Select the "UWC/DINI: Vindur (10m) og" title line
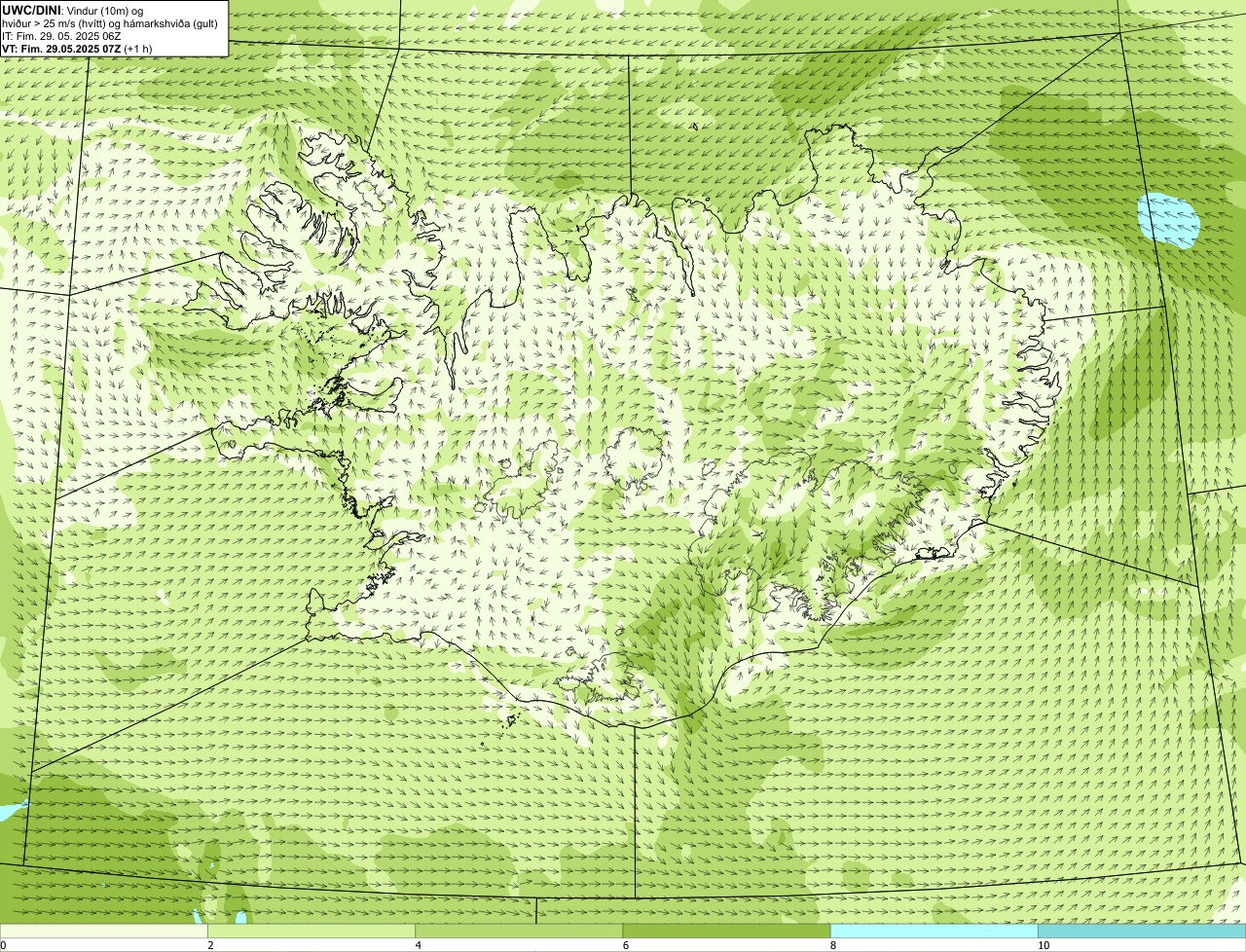Image resolution: width=1246 pixels, height=952 pixels. [x=73, y=10]
